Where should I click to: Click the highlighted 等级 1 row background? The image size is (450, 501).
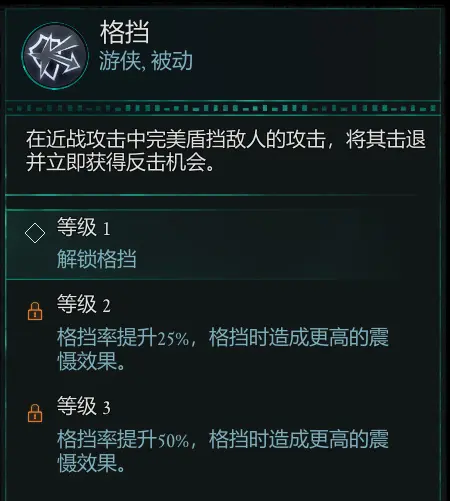tap(223, 244)
